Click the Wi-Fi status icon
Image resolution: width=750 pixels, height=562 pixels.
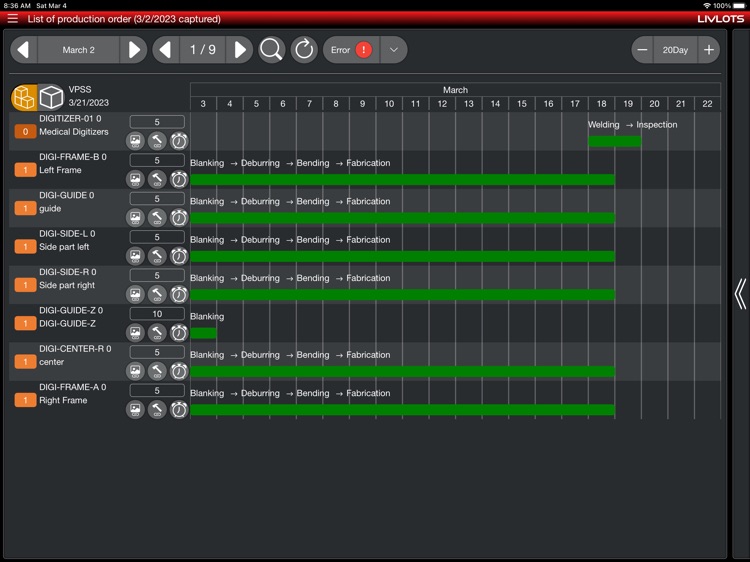[x=706, y=5]
